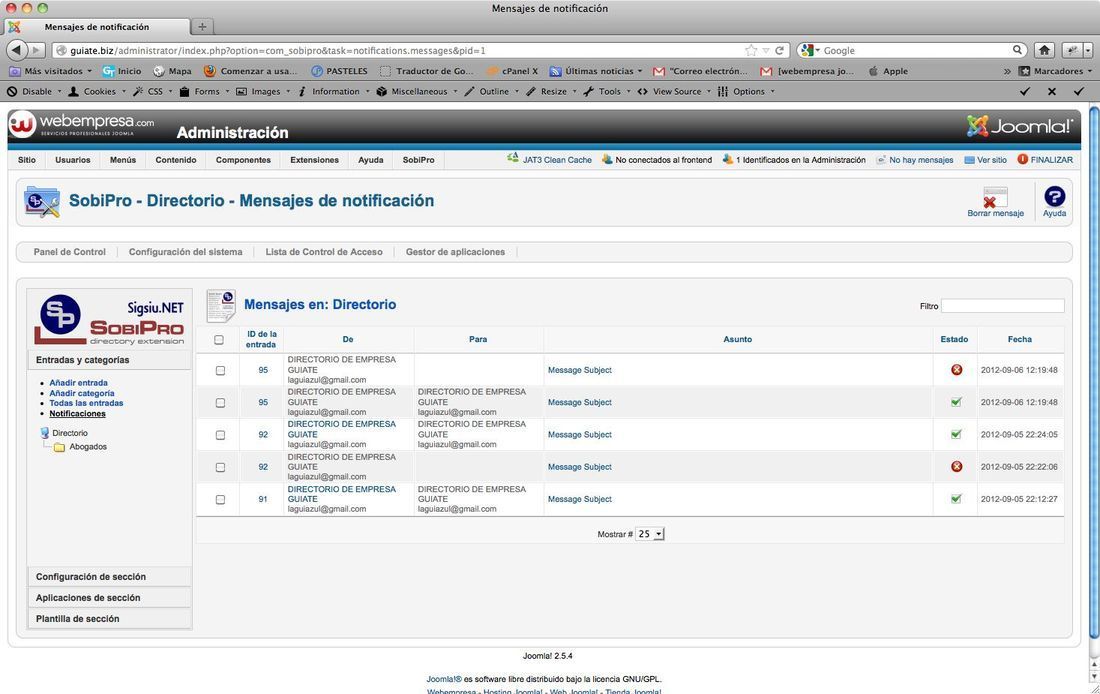Open the Extensiones menu

coord(314,160)
